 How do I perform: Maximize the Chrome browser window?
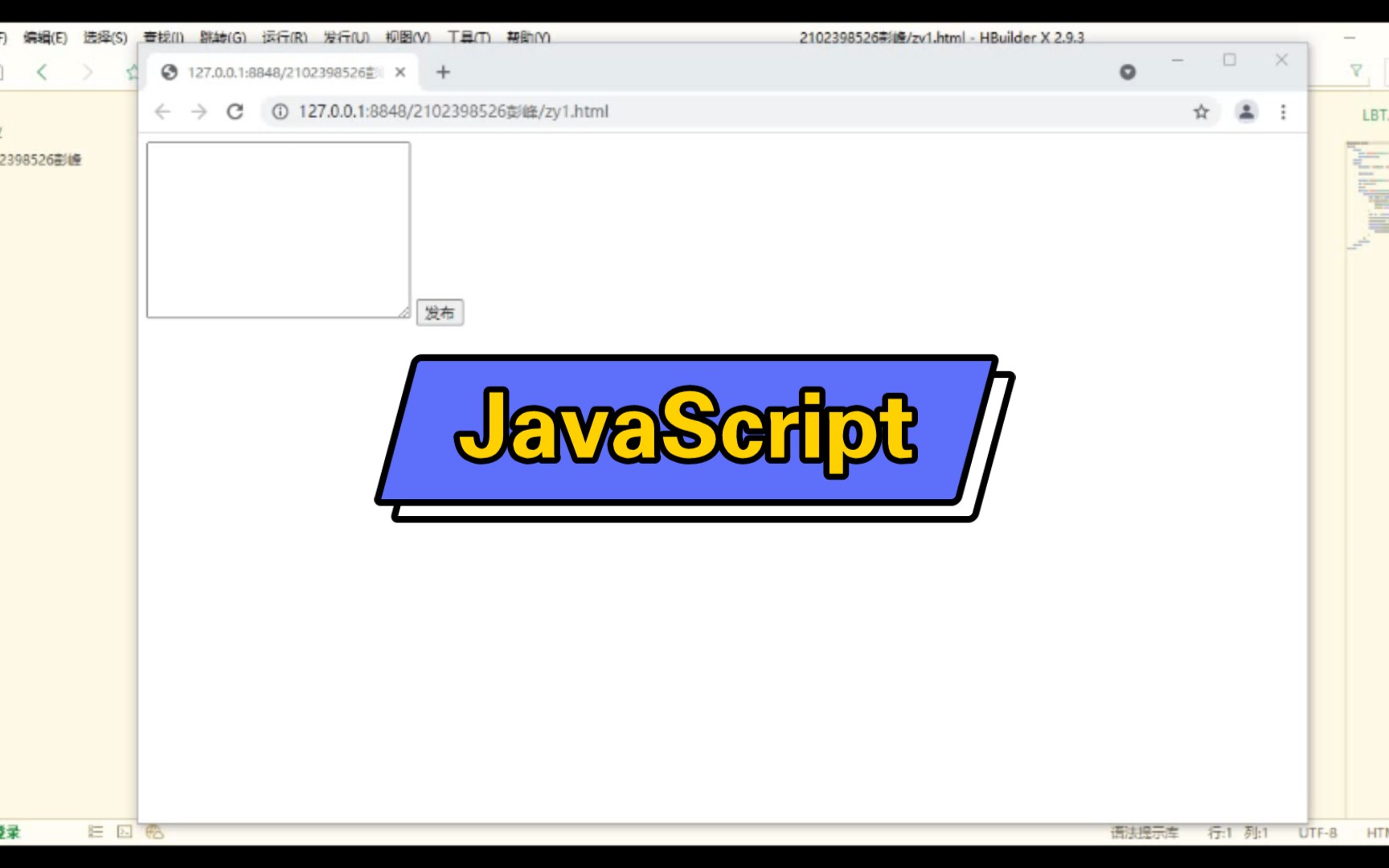[x=1230, y=60]
